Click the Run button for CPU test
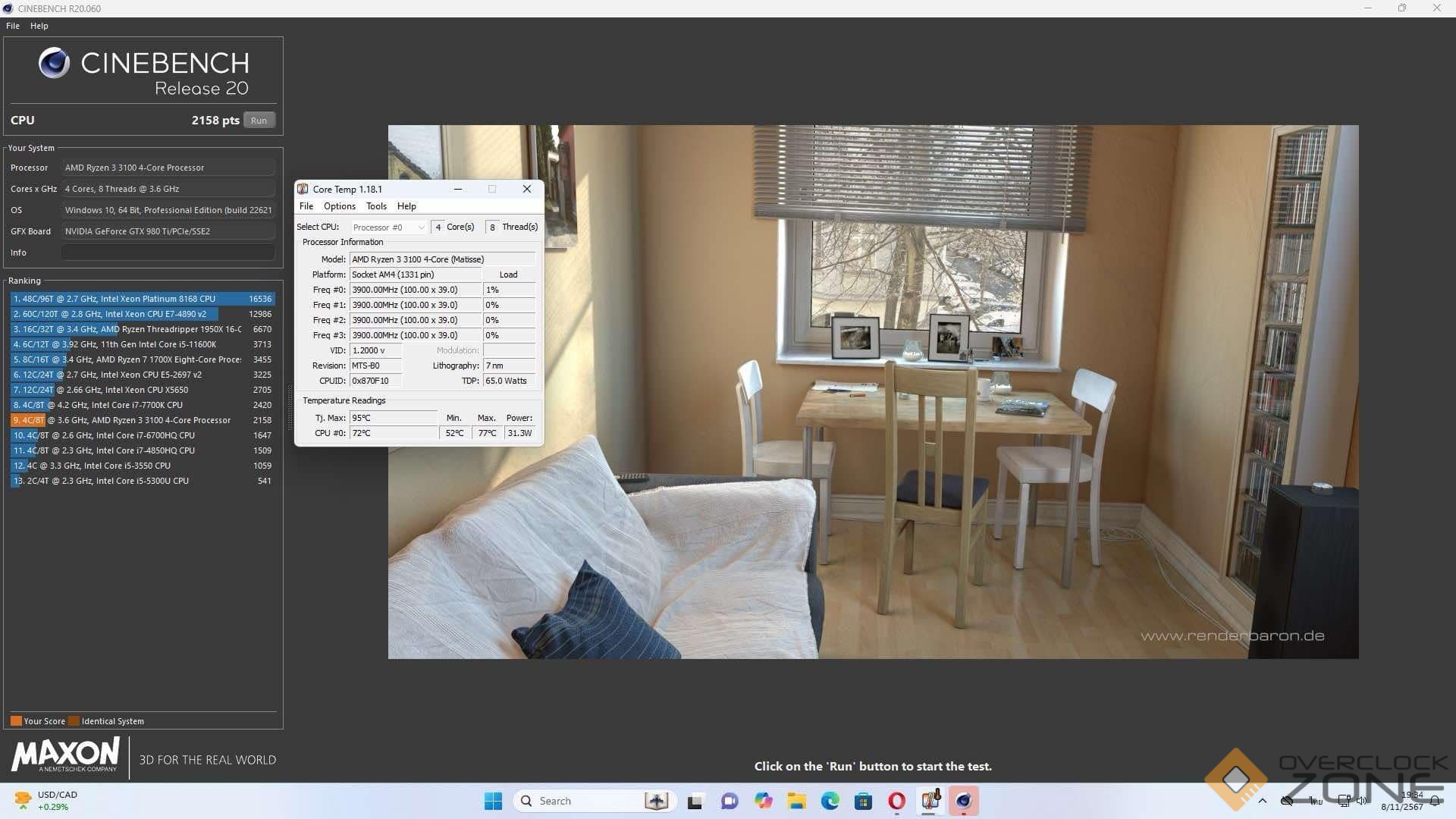This screenshot has height=819, width=1456. (x=259, y=121)
